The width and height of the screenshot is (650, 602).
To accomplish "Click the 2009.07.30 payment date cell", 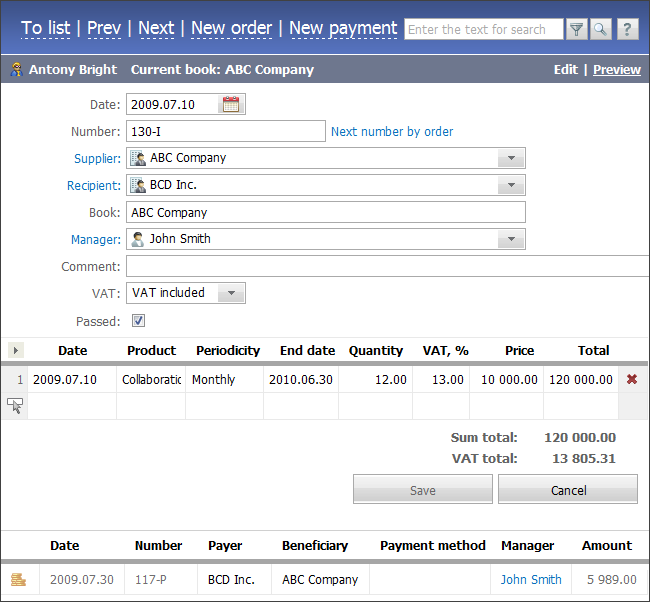I will coord(82,579).
